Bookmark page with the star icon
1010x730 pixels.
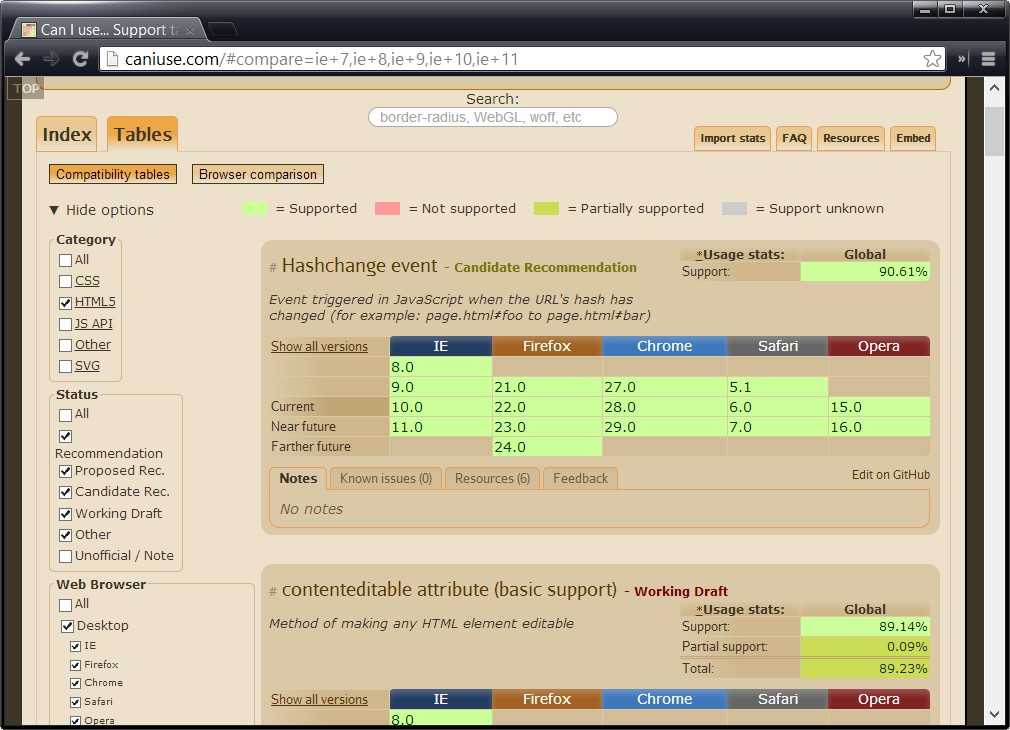[932, 59]
